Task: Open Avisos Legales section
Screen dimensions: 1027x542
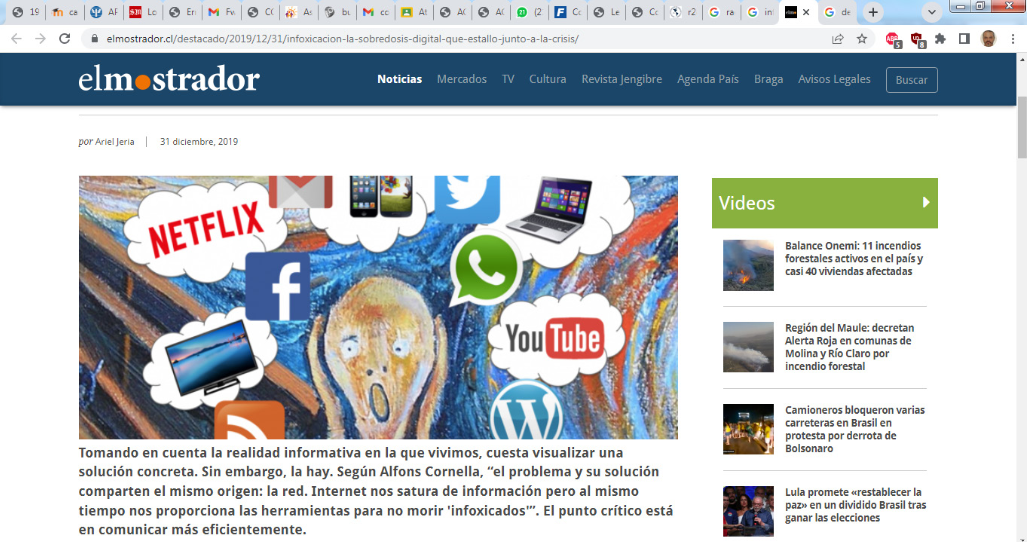Action: (x=834, y=79)
